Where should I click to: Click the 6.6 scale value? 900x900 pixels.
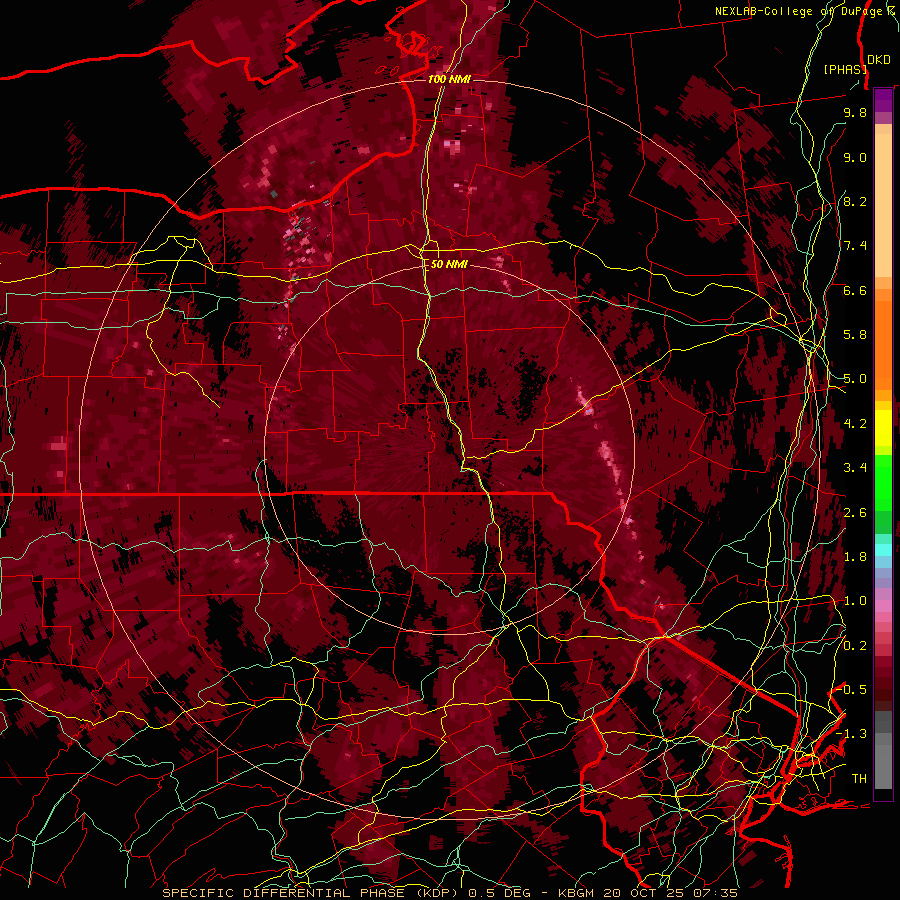click(x=855, y=290)
